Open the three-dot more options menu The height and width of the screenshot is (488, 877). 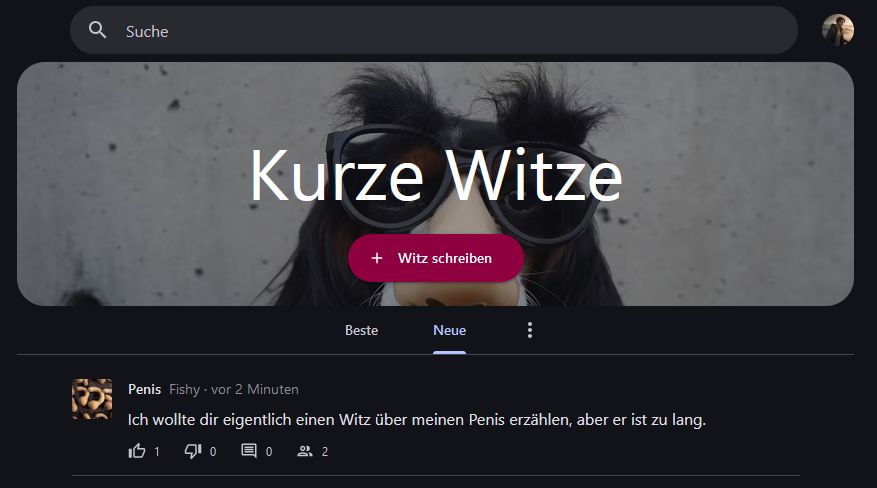(x=530, y=330)
